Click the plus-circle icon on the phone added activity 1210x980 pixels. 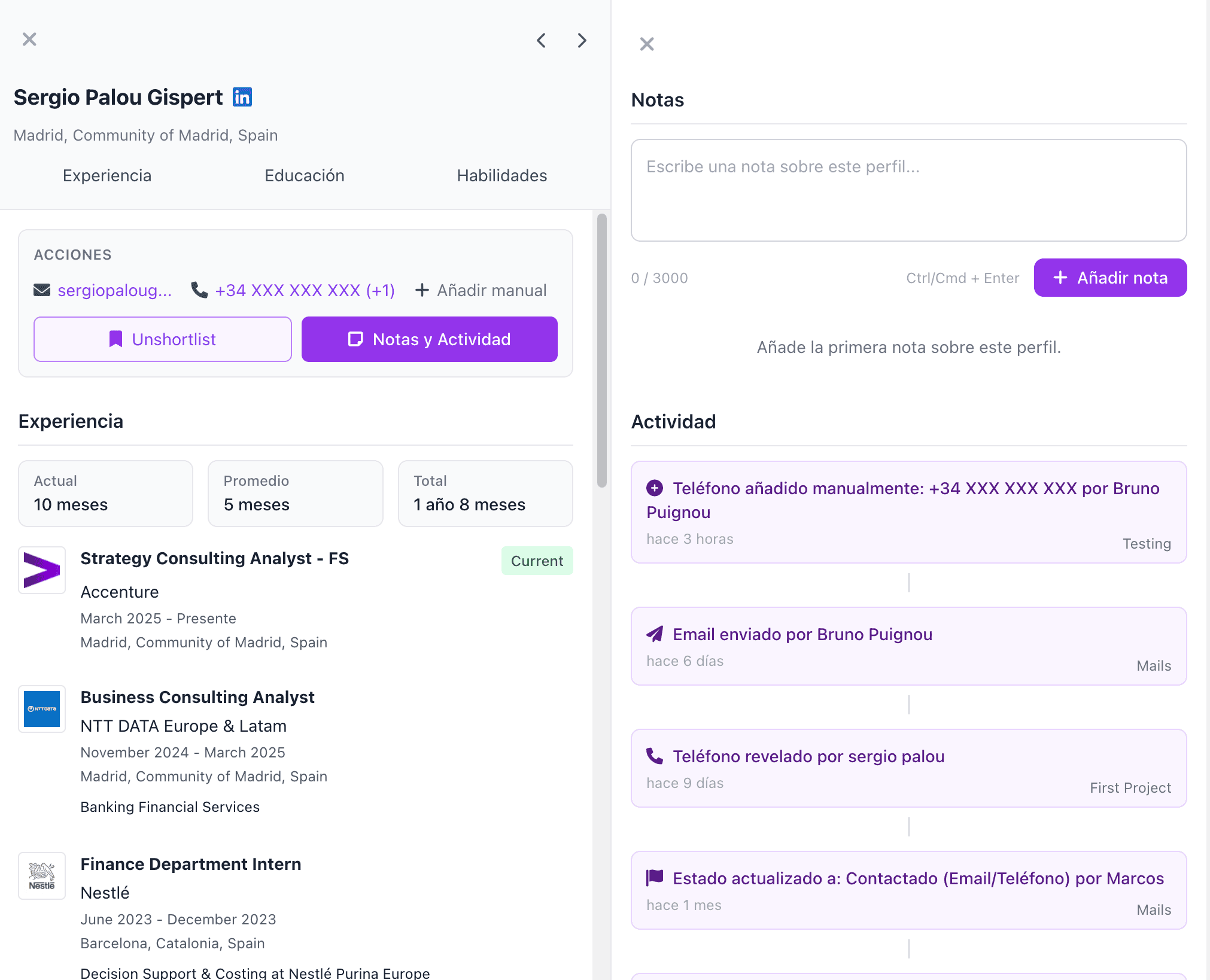click(x=654, y=488)
